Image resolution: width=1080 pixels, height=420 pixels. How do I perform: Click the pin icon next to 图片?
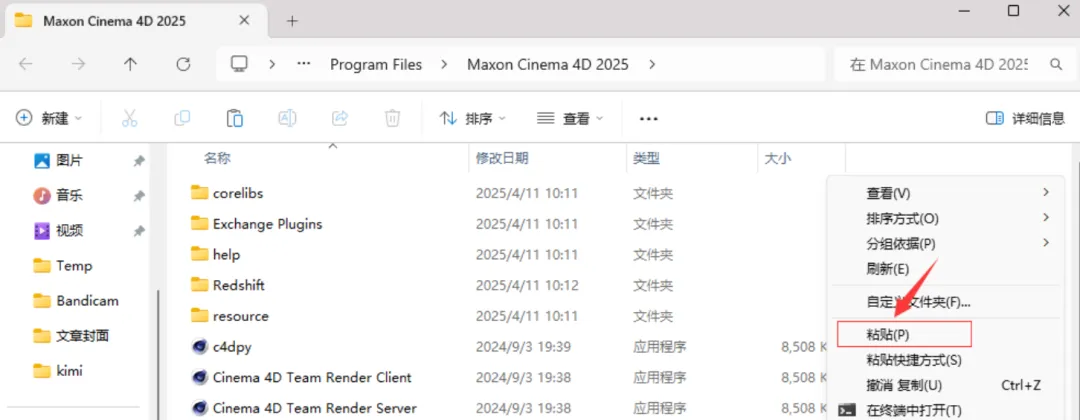[138, 160]
